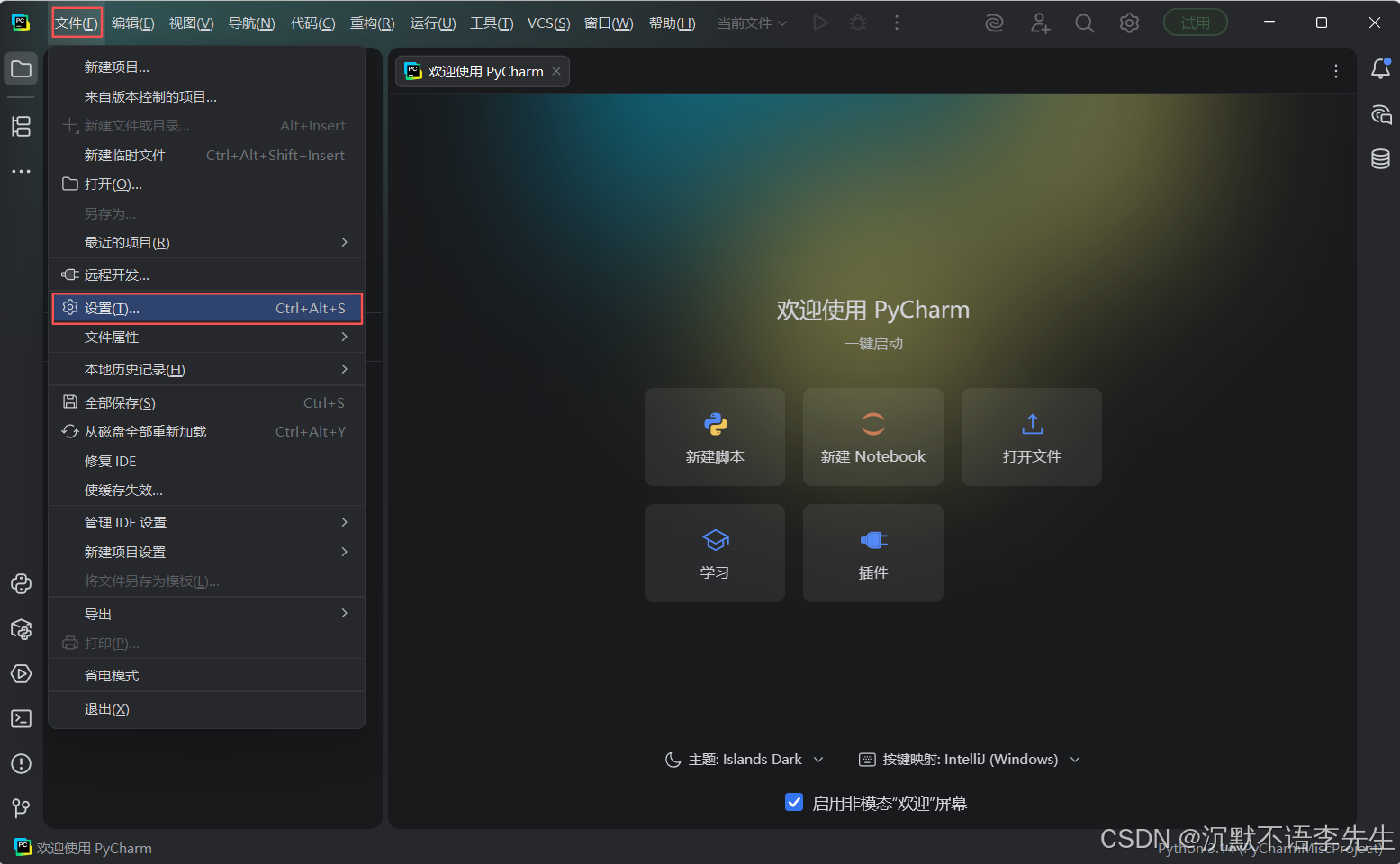Open the 导航(N) menu
The width and height of the screenshot is (1400, 864).
click(251, 22)
